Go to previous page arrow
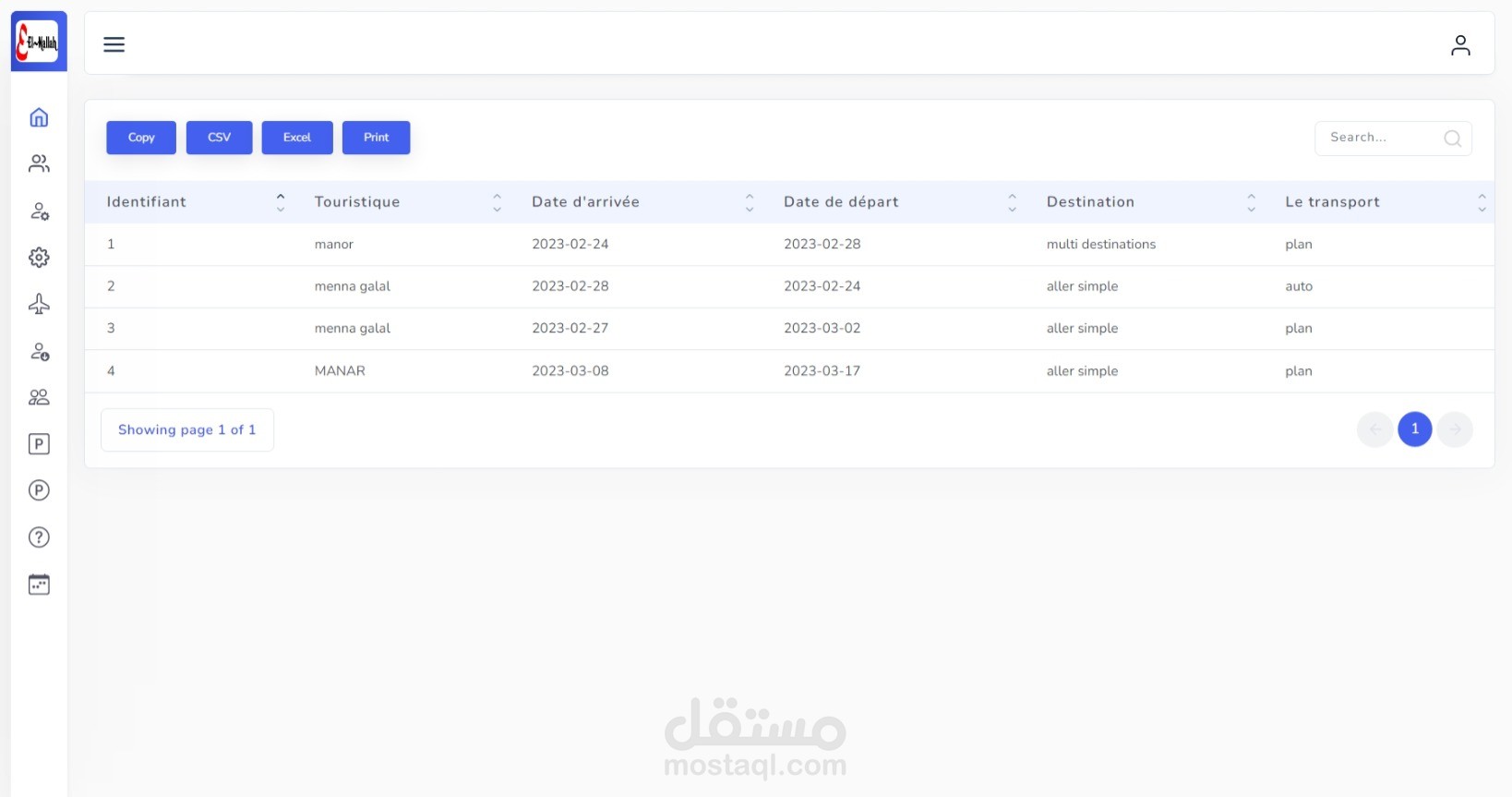 (x=1374, y=429)
